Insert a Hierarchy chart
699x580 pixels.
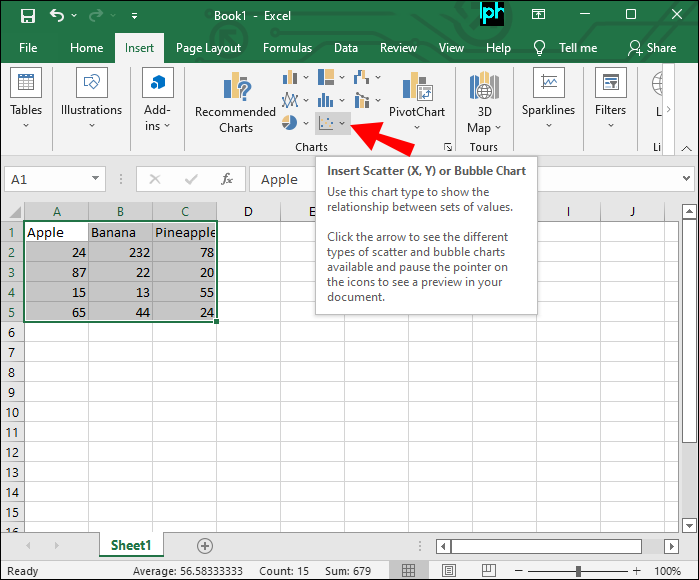point(326,77)
